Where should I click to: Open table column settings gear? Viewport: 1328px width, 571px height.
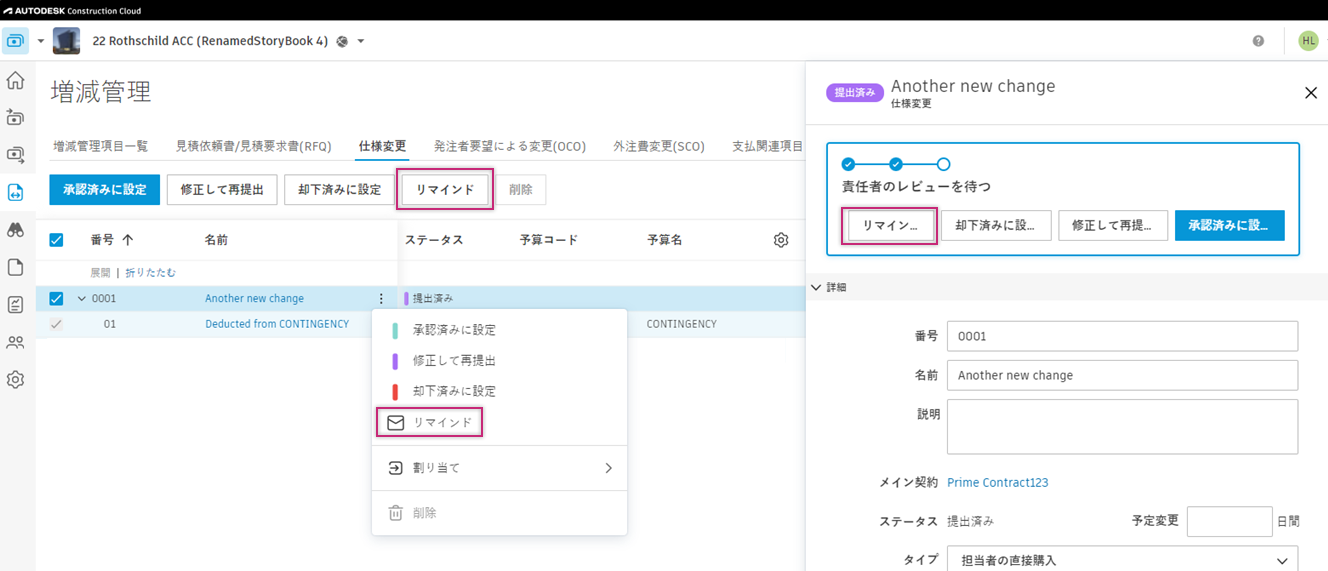pyautogui.click(x=782, y=240)
